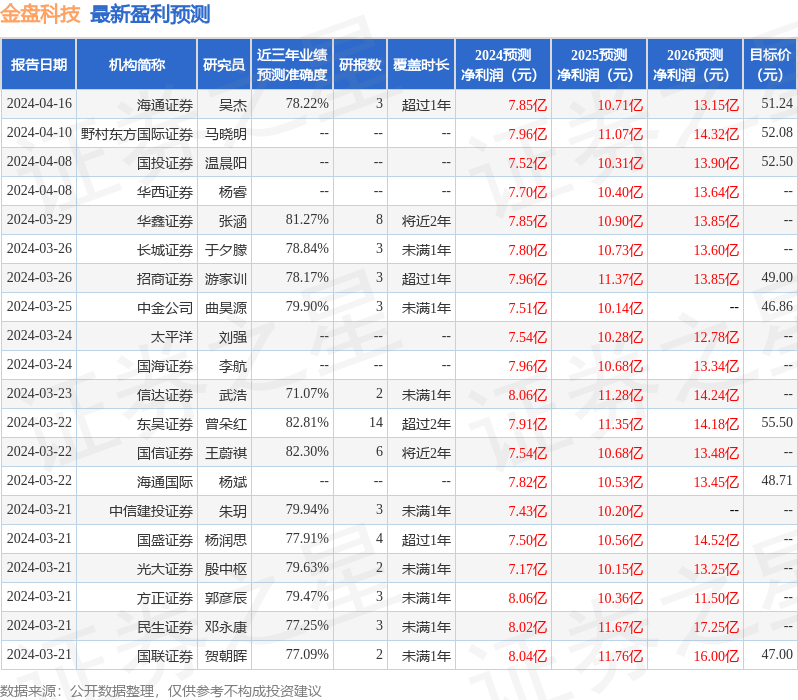
Task: Click the 机构简称 column header
Action: click(x=136, y=65)
